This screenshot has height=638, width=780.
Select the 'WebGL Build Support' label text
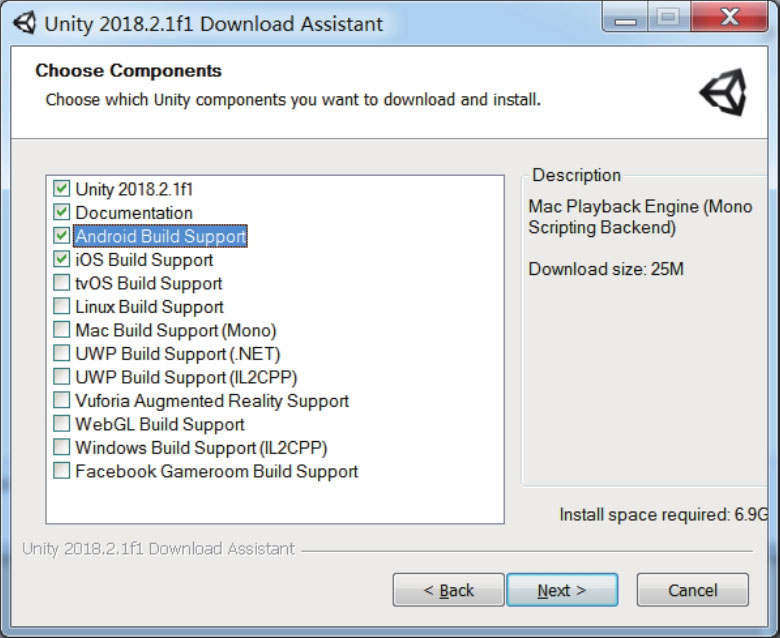pyautogui.click(x=160, y=424)
